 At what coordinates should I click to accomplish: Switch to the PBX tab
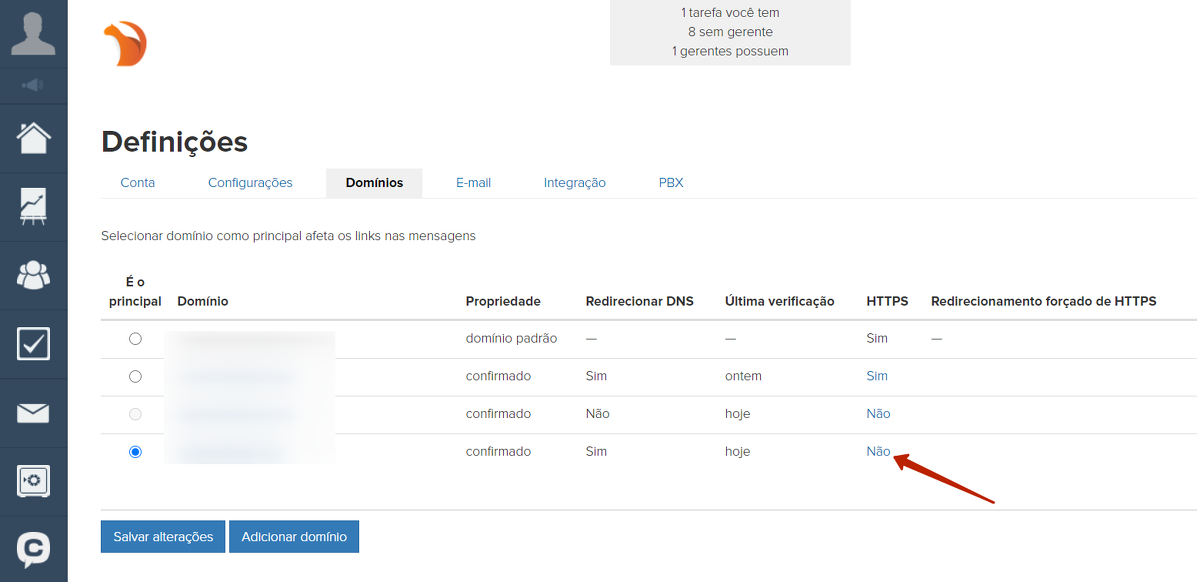click(x=671, y=183)
